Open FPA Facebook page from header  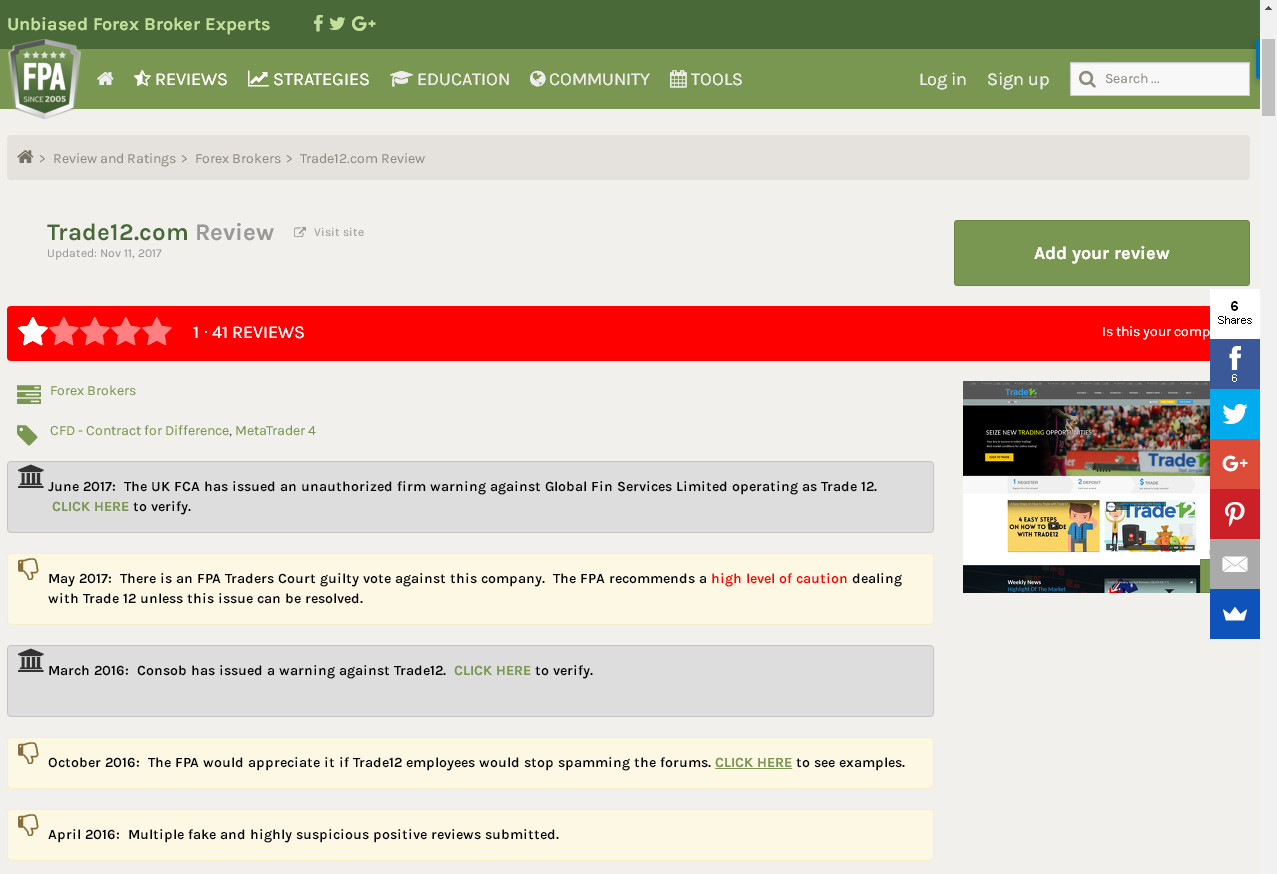[x=318, y=23]
